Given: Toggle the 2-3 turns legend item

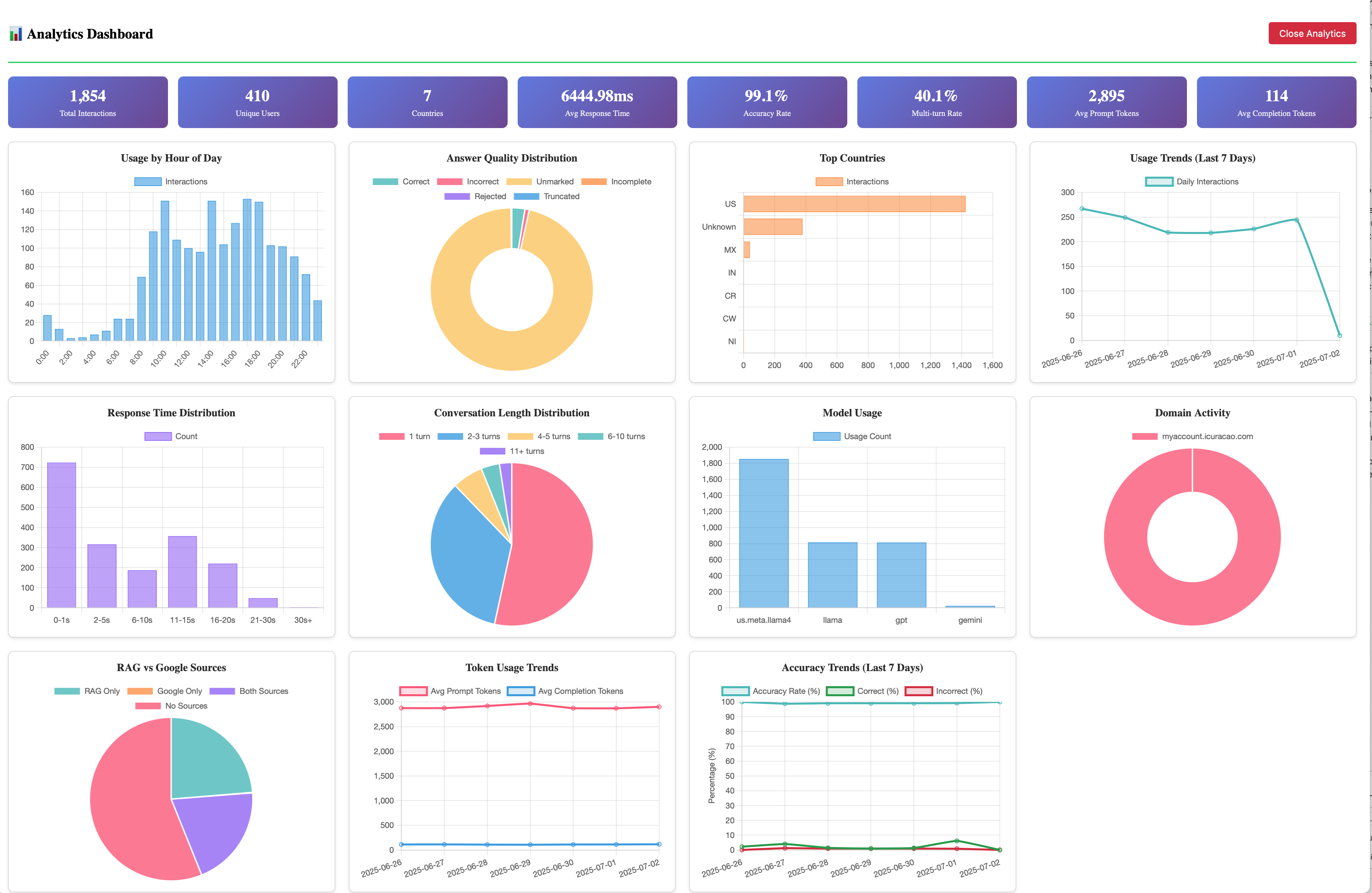Looking at the screenshot, I should 469,436.
